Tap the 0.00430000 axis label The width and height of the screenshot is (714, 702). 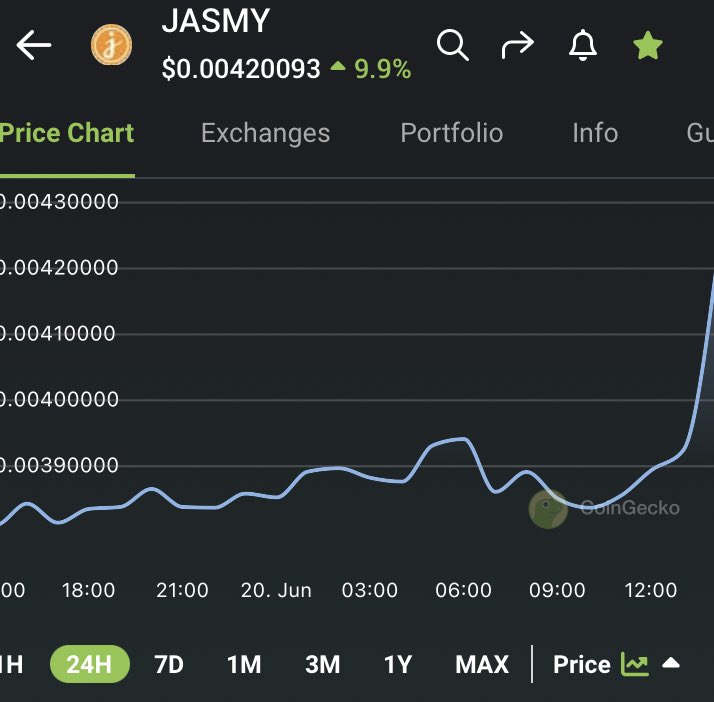(x=59, y=202)
